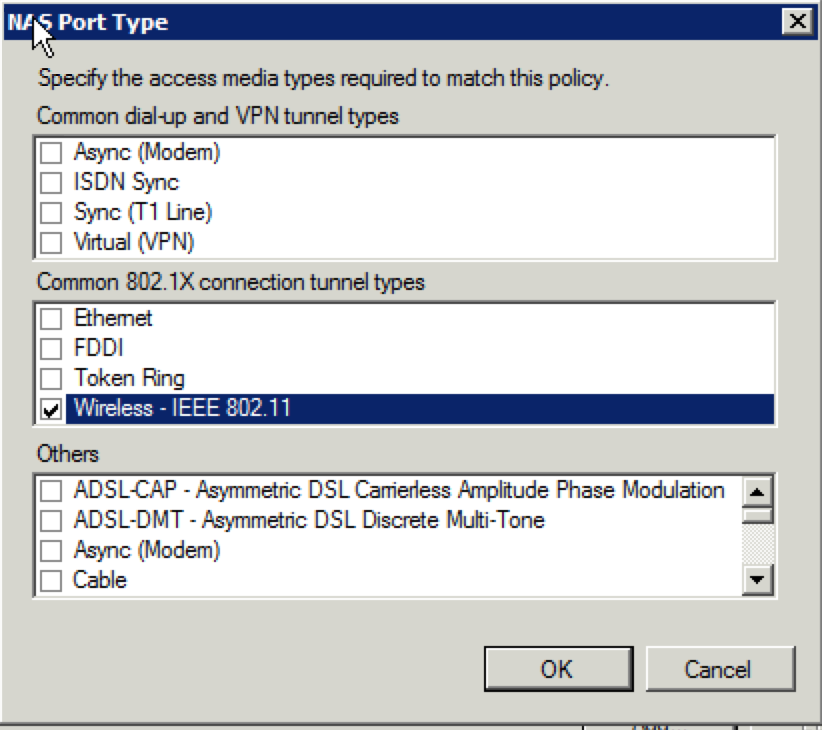The width and height of the screenshot is (822, 730).
Task: Select the highlighted Wireless - IEEE 802.11 row
Action: [419, 409]
